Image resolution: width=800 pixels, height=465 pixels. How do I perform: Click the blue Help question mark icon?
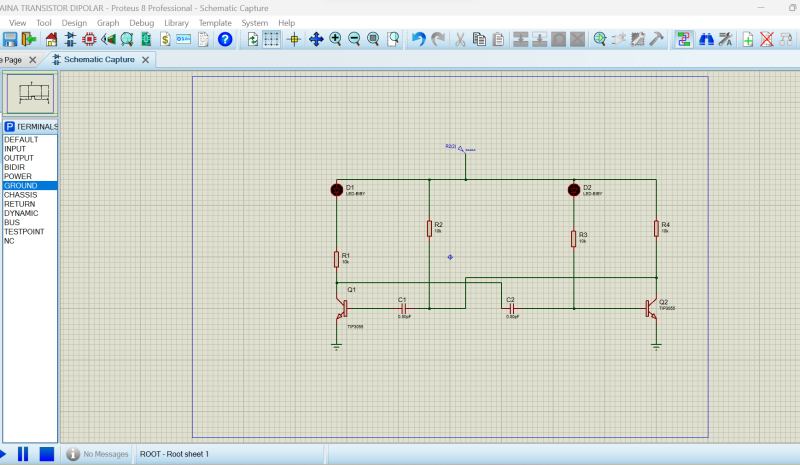pos(225,40)
